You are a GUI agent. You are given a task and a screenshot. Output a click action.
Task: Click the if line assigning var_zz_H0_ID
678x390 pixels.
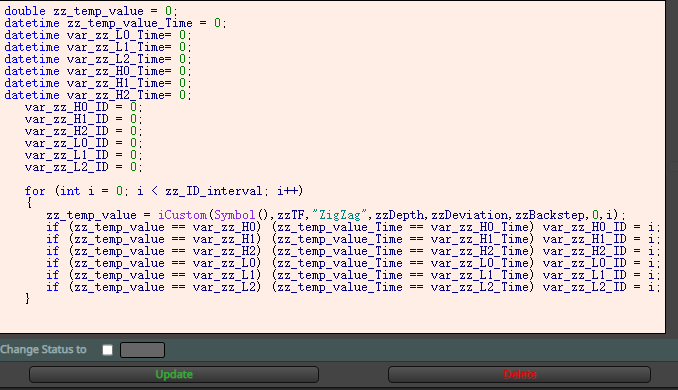coord(353,227)
